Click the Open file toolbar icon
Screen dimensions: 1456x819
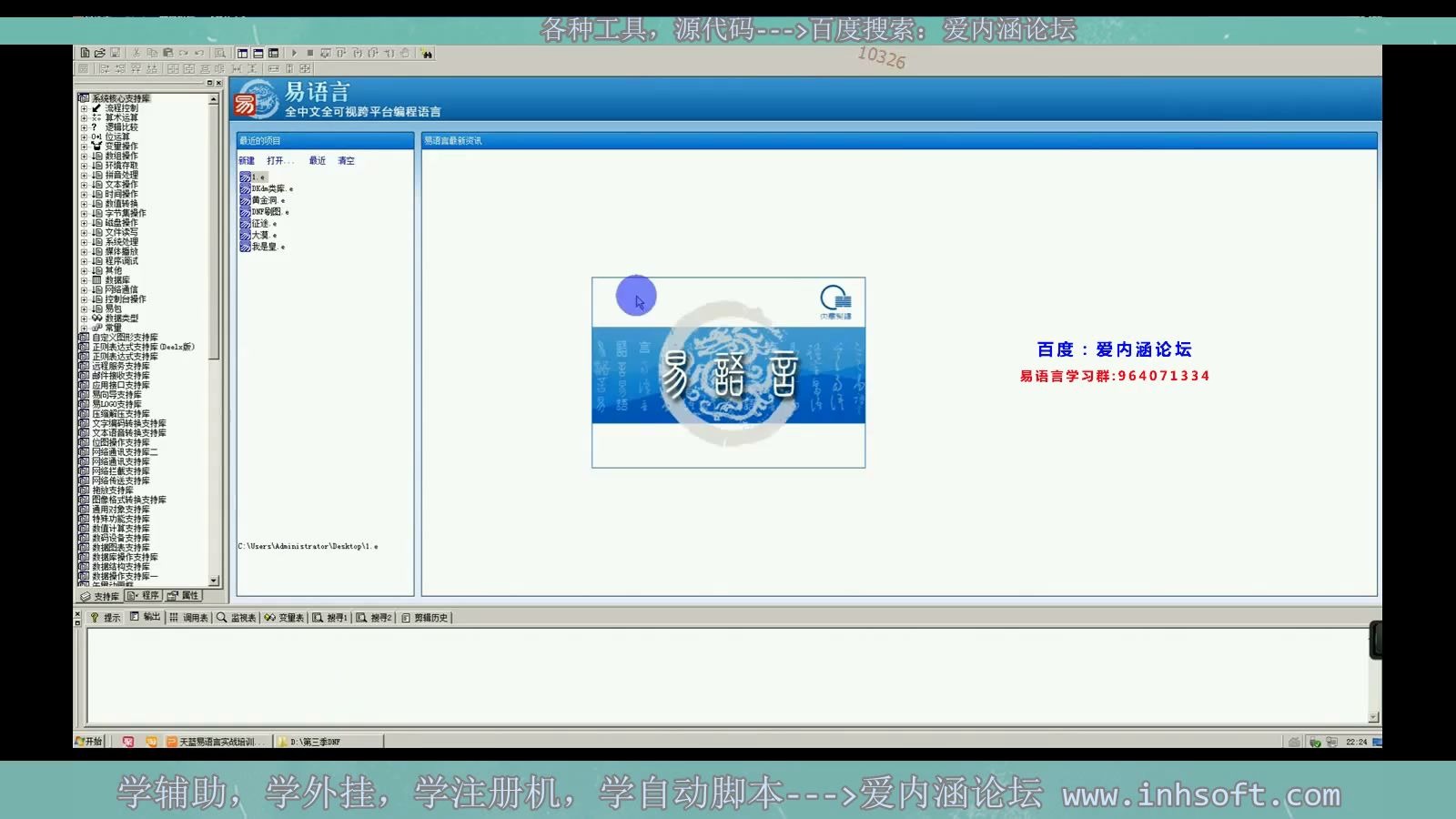coord(99,54)
